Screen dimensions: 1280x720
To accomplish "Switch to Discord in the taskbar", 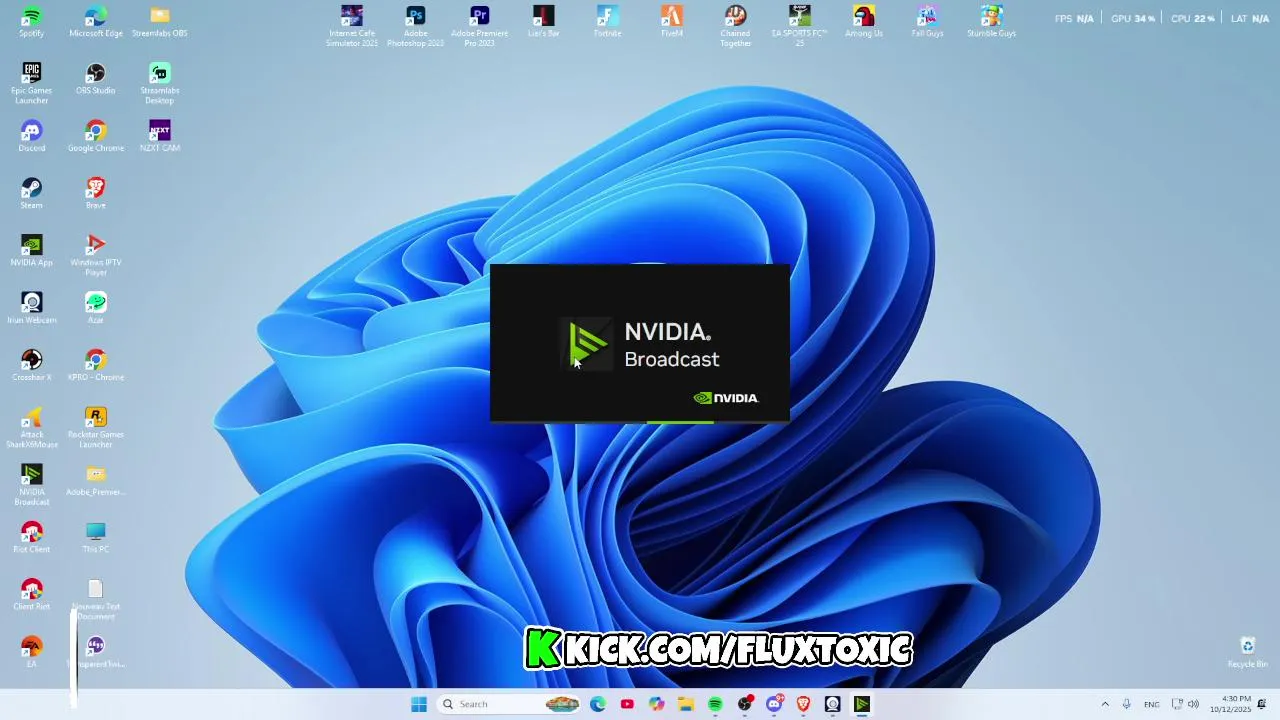I will (774, 704).
